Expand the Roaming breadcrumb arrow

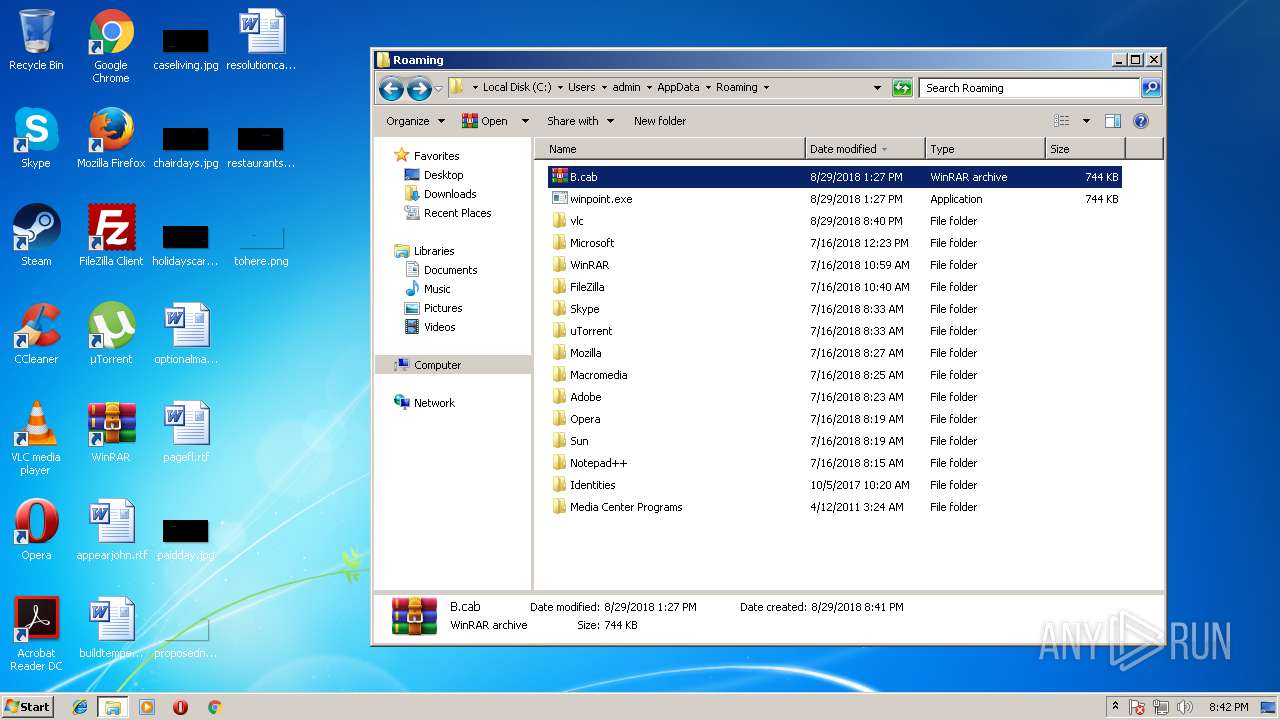766,88
